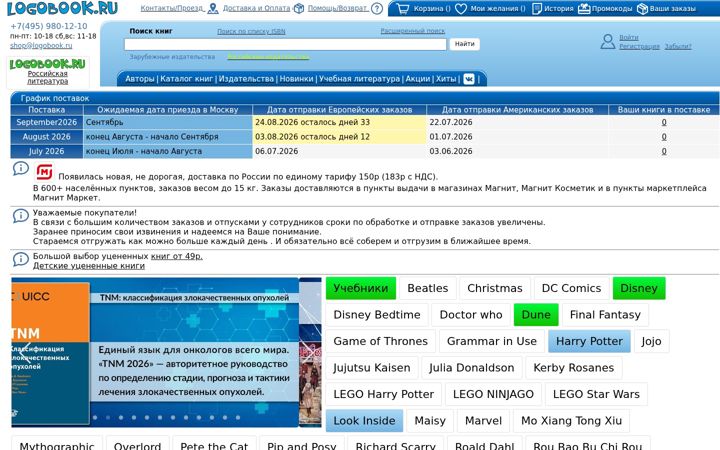Image resolution: width=720 pixels, height=450 pixels.
Task: Click the Game of Thrones tag button
Action: pos(380,342)
